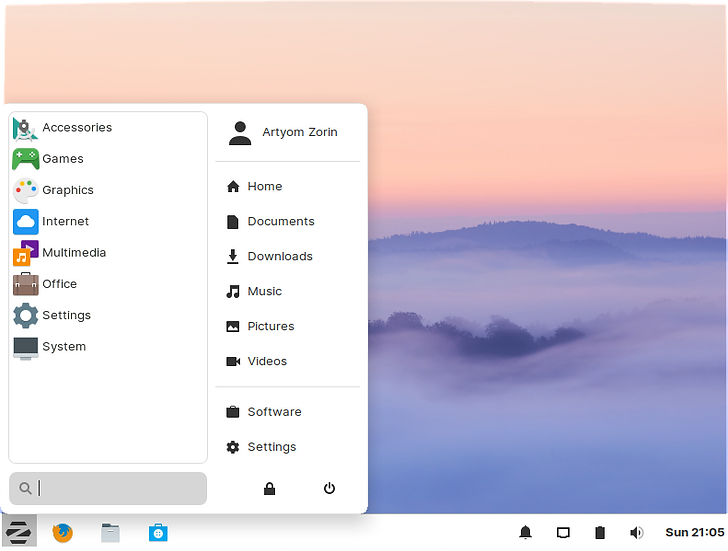Launch Firefox from the taskbar

[63, 532]
